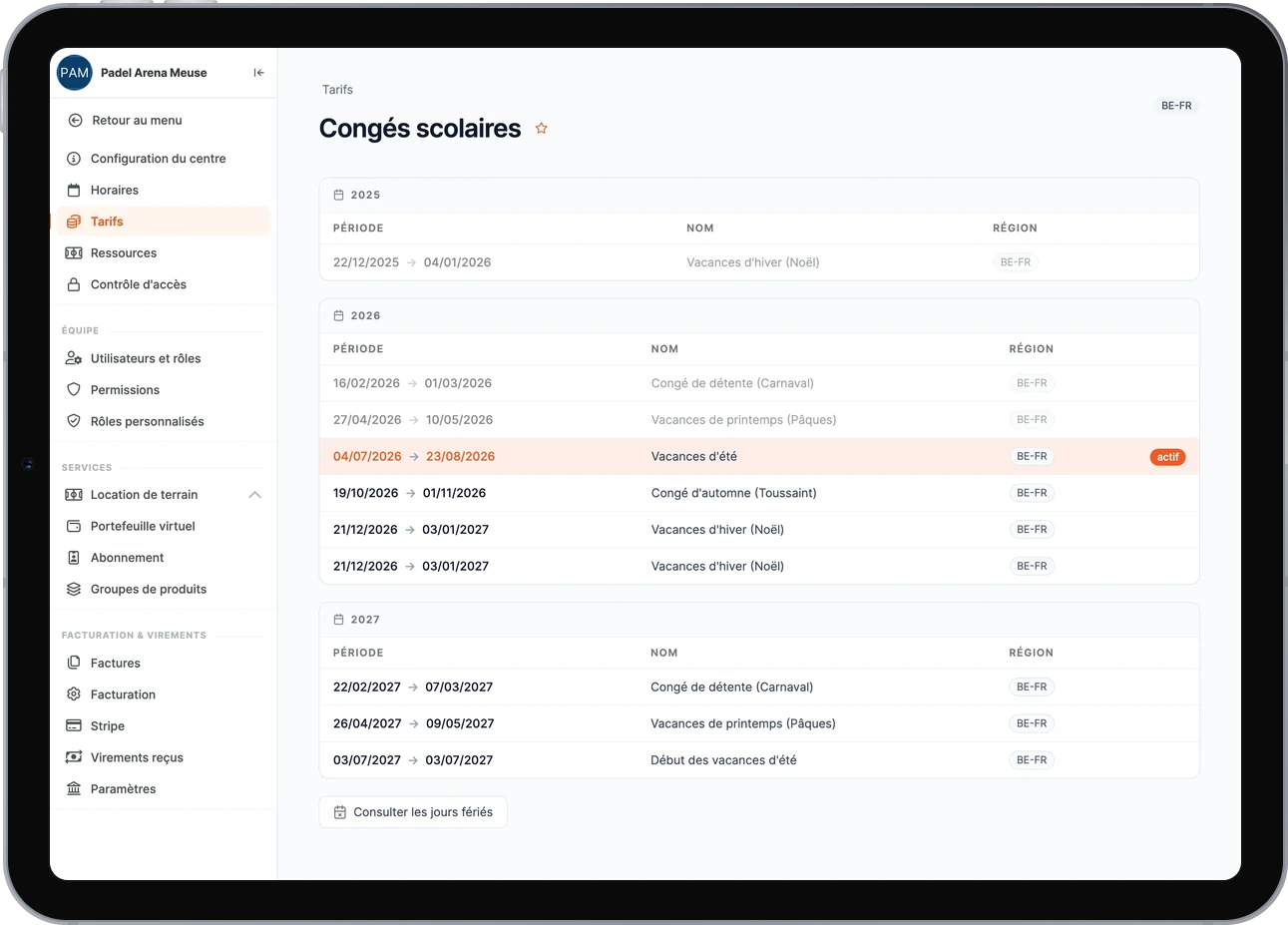Screen dimensions: 1288x925
Task: Click Retour au menu link
Action: click(137, 121)
